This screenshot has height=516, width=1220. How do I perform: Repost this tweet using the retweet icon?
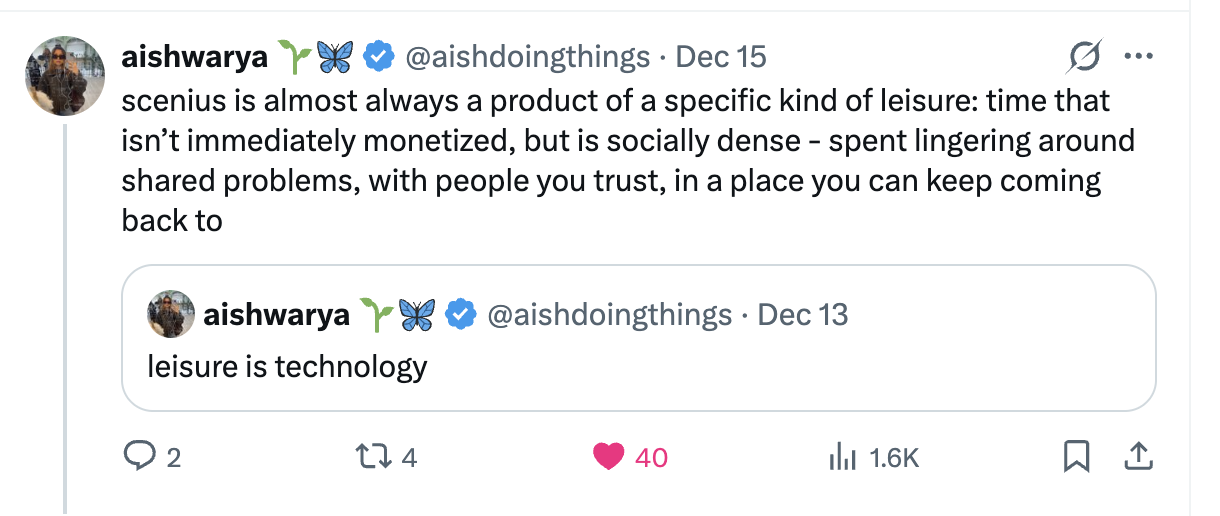tap(378, 457)
